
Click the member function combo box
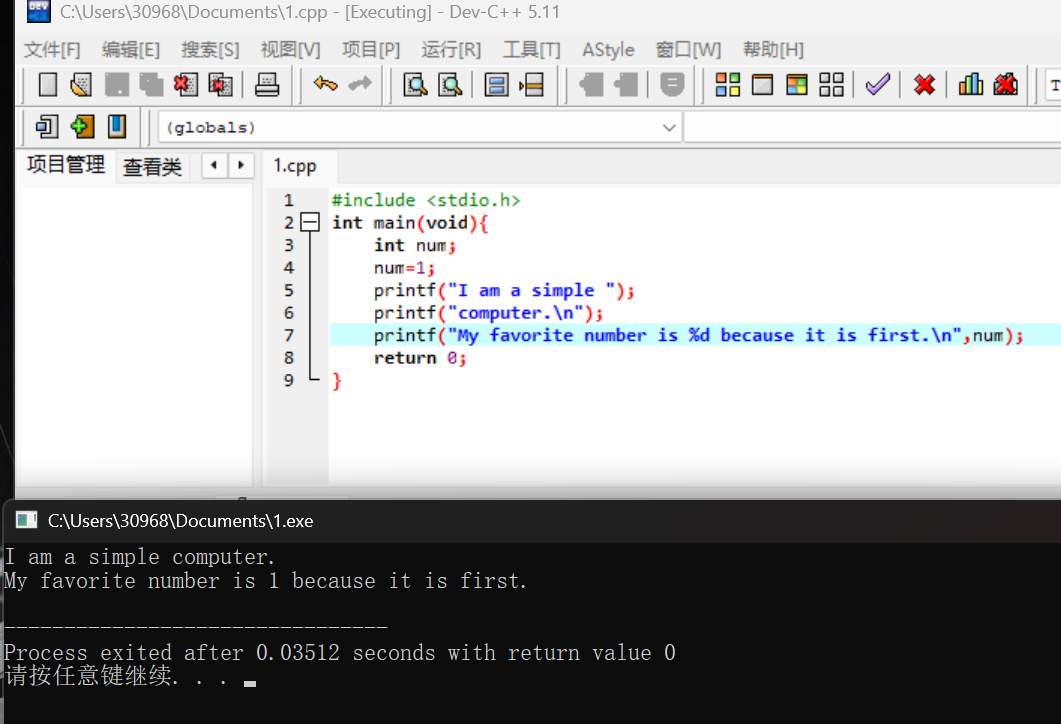pyautogui.click(x=873, y=127)
